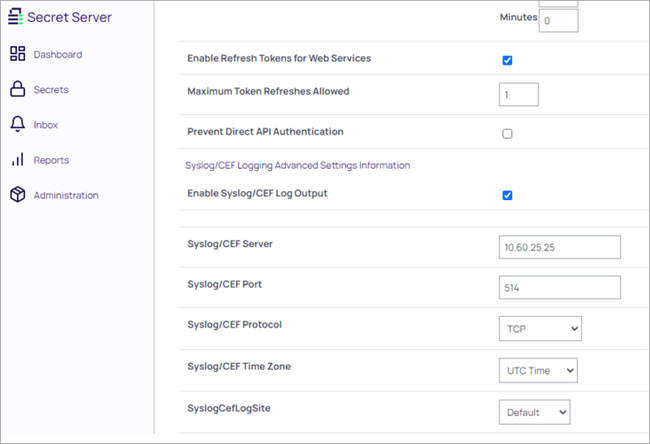Focus the Maximum Token Refreshes Allowed field

[x=518, y=94]
